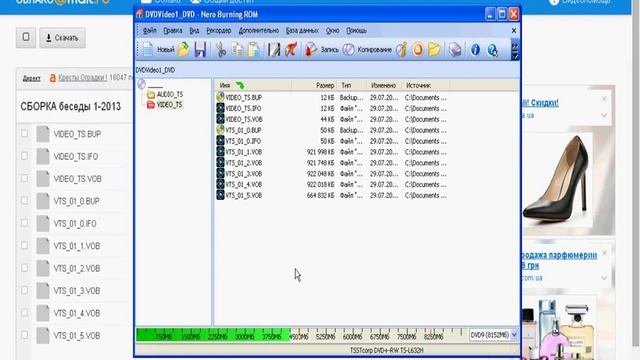This screenshot has width=640, height=360.
Task: Tick checkbox for VIDEO_TS.VOB in cloud list
Action: click(24, 178)
